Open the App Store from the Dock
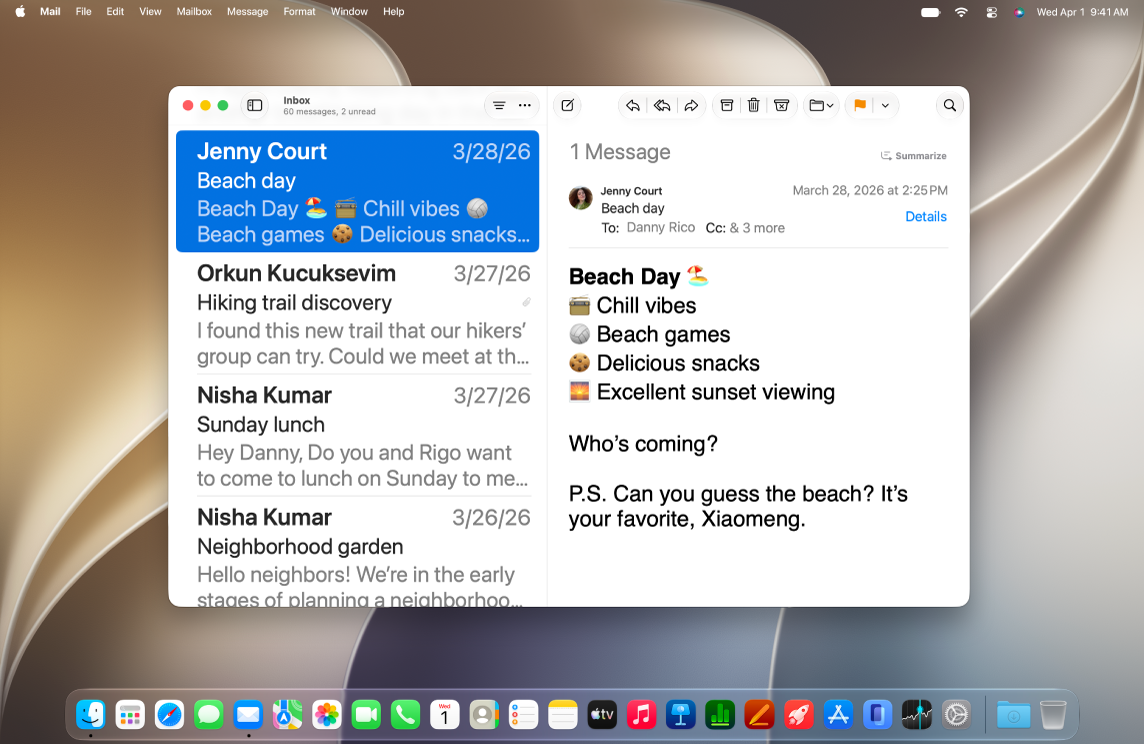This screenshot has width=1146, height=745. 838,714
